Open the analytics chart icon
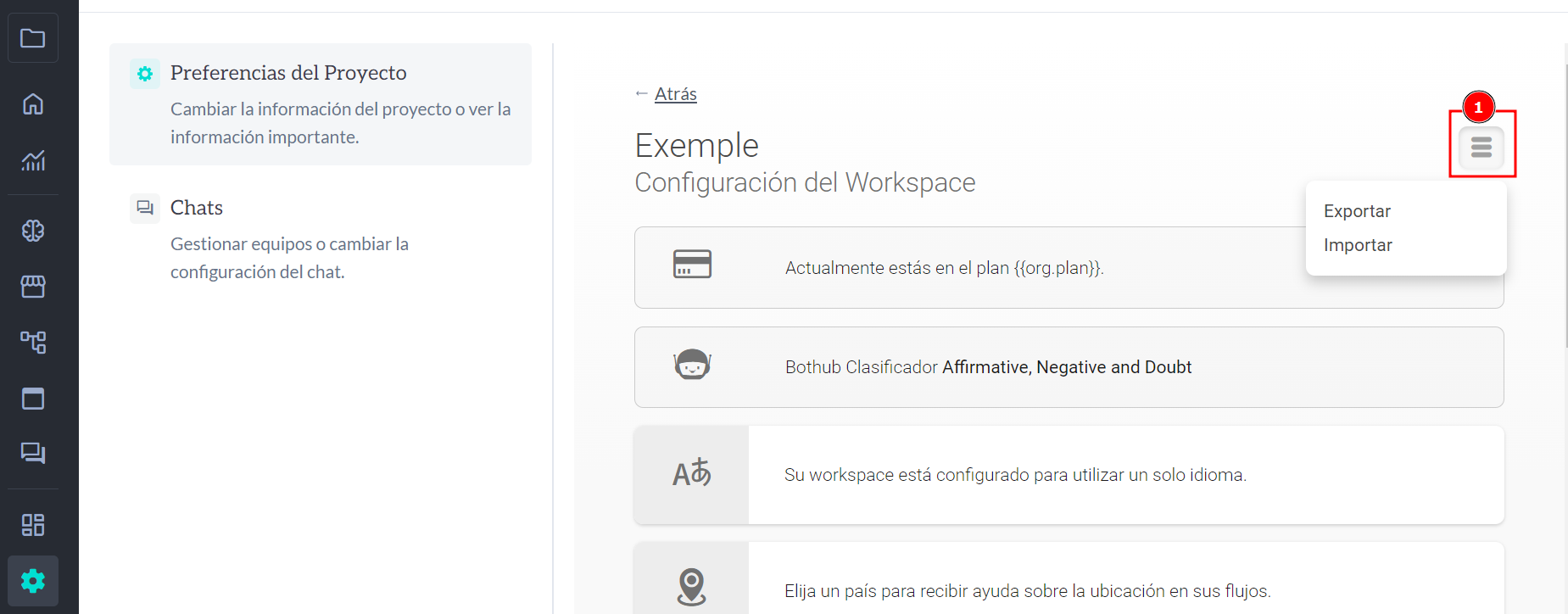The width and height of the screenshot is (1568, 614). (33, 160)
